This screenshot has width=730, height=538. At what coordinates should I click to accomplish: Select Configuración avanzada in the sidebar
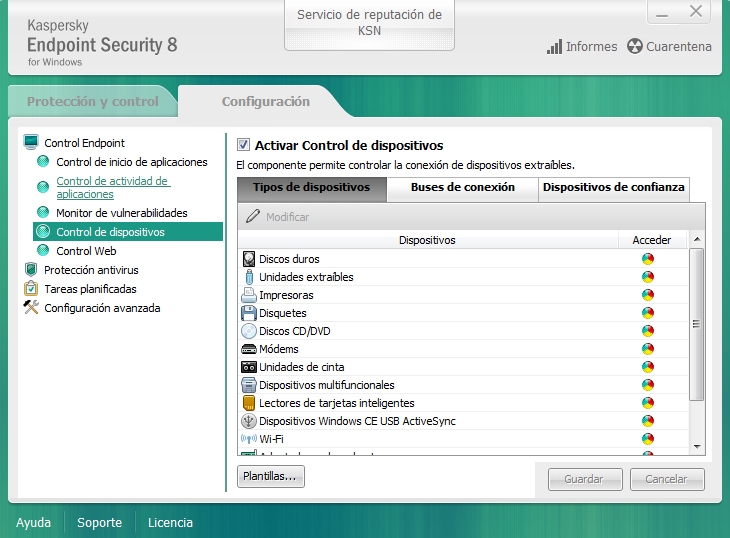pos(102,308)
